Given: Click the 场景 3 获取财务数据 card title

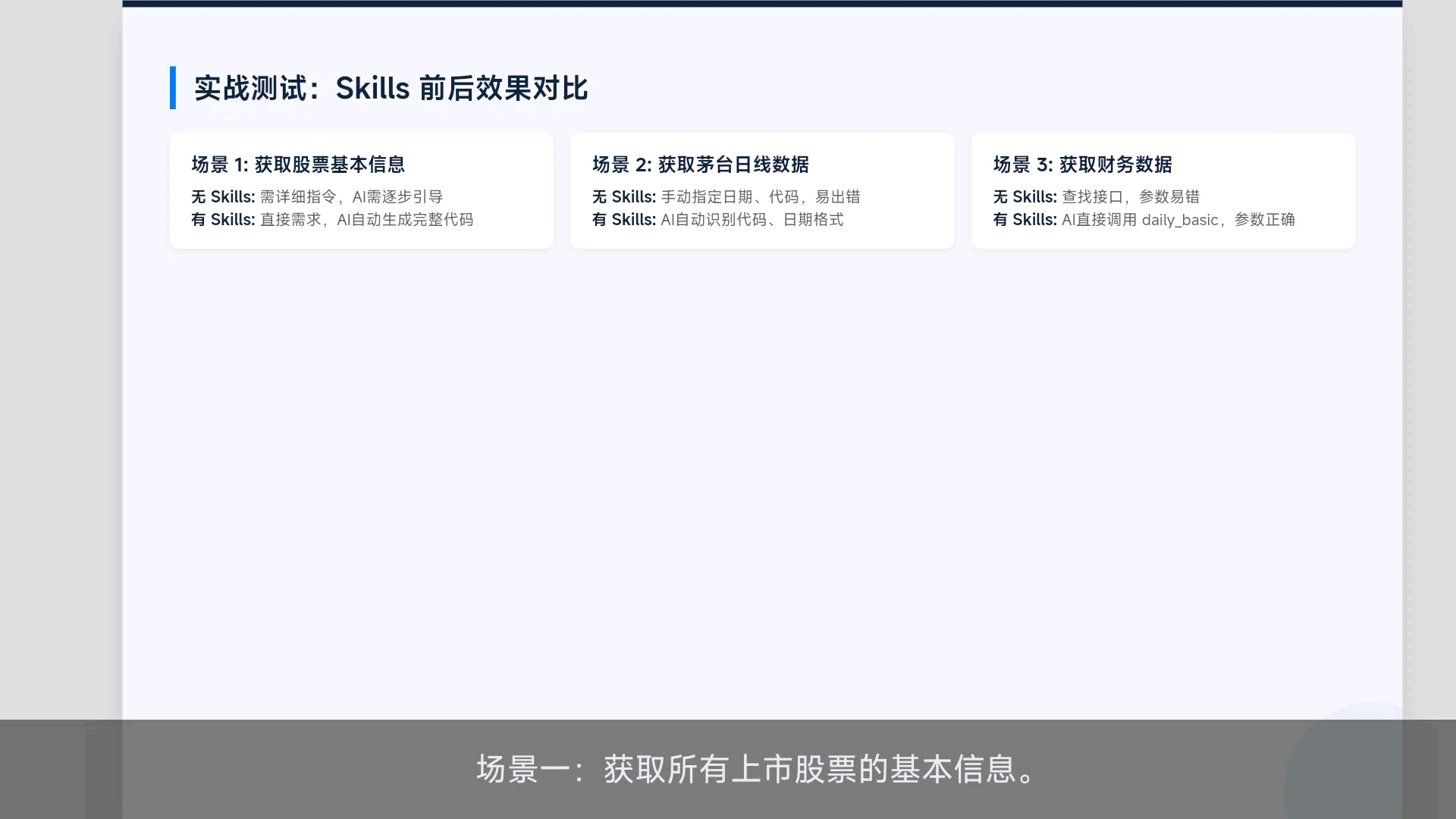Looking at the screenshot, I should point(1082,165).
